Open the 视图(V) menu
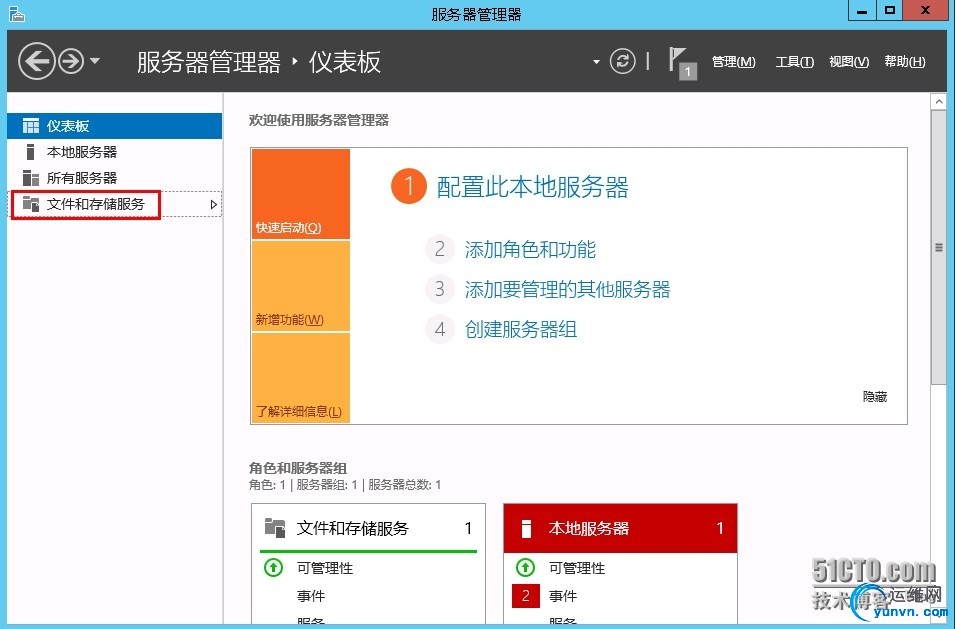 [x=849, y=61]
